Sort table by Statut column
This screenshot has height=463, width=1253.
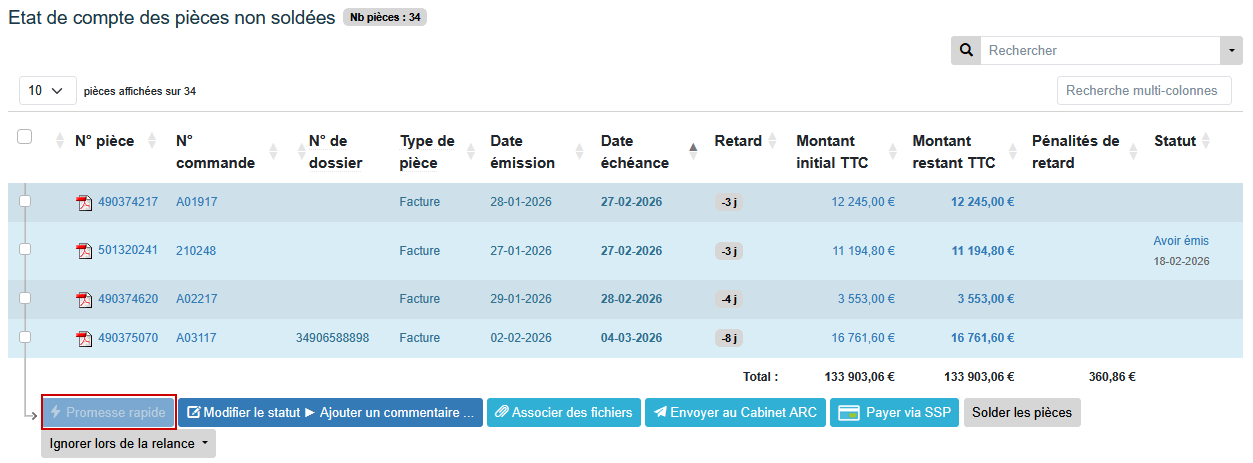pyautogui.click(x=1206, y=141)
